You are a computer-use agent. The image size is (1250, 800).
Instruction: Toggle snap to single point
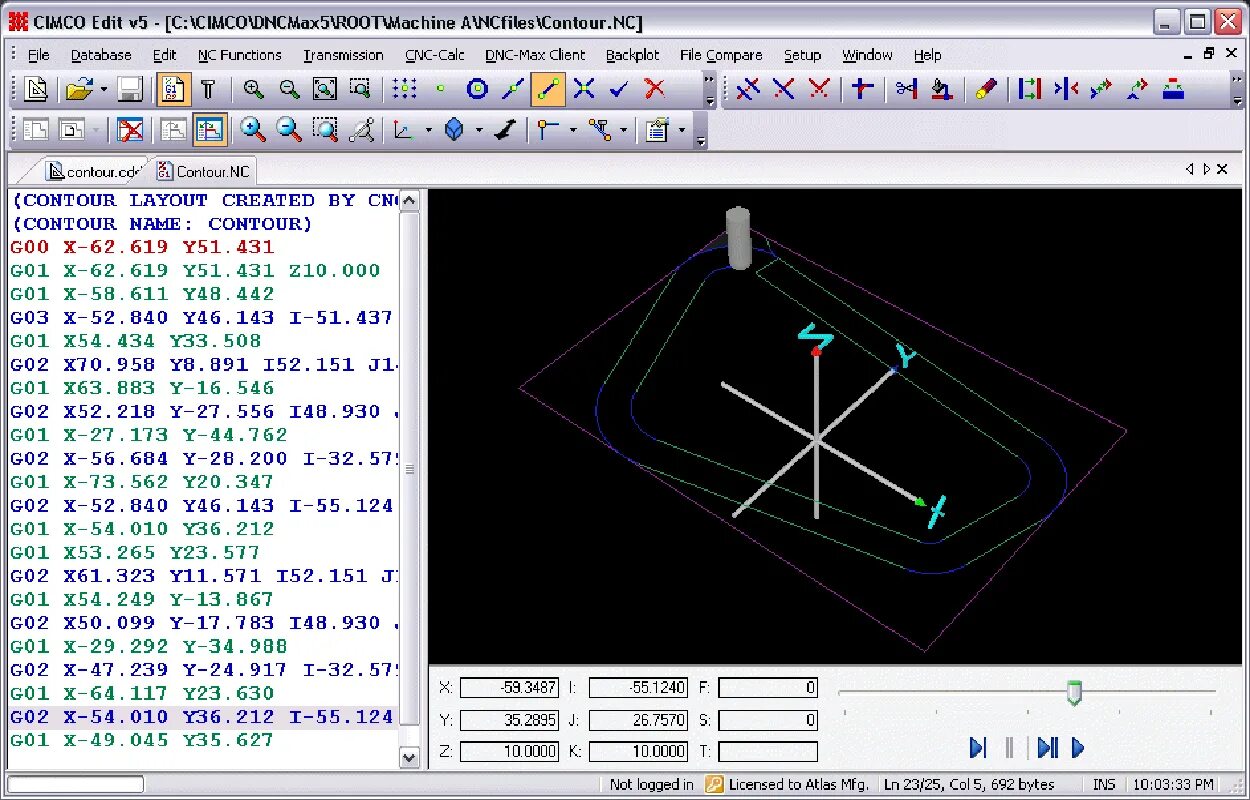click(440, 89)
